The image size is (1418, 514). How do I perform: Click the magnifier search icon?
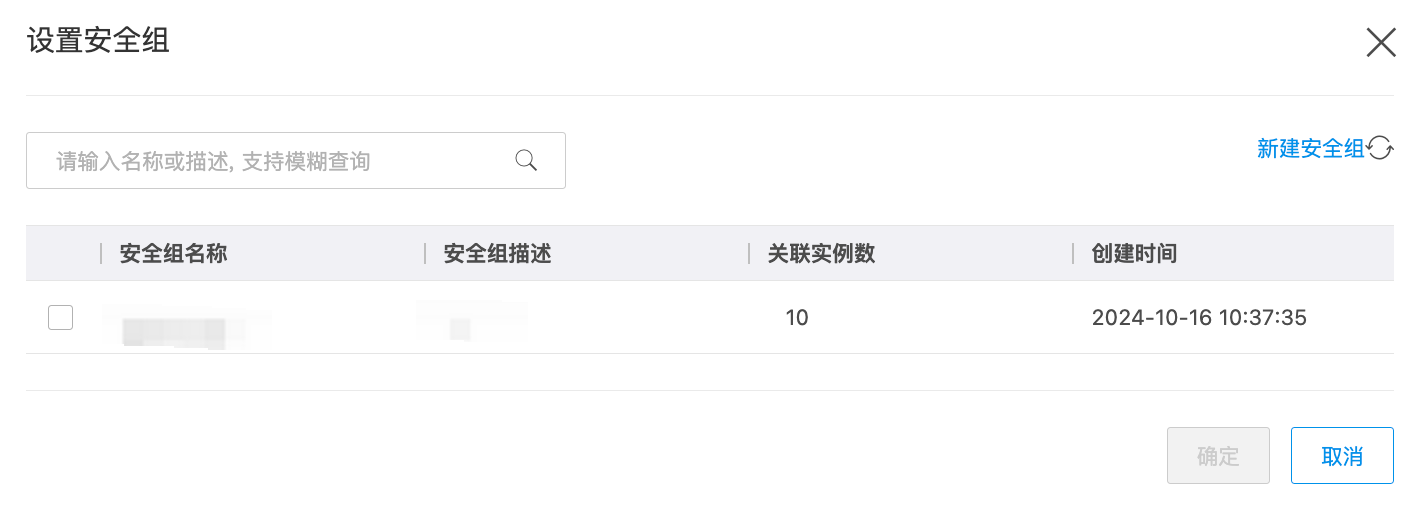pyautogui.click(x=526, y=160)
